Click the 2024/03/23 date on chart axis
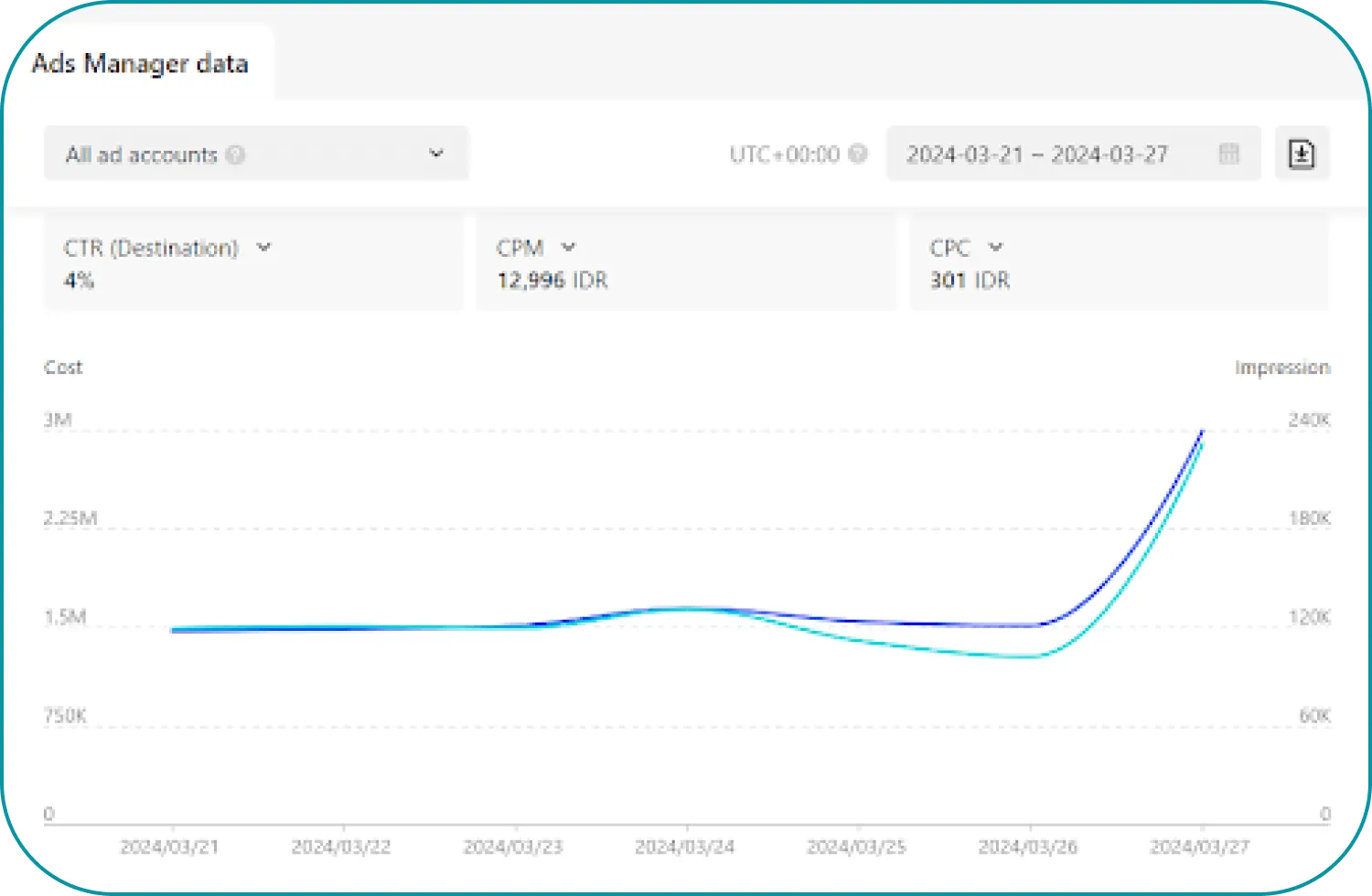1372x896 pixels. (513, 847)
